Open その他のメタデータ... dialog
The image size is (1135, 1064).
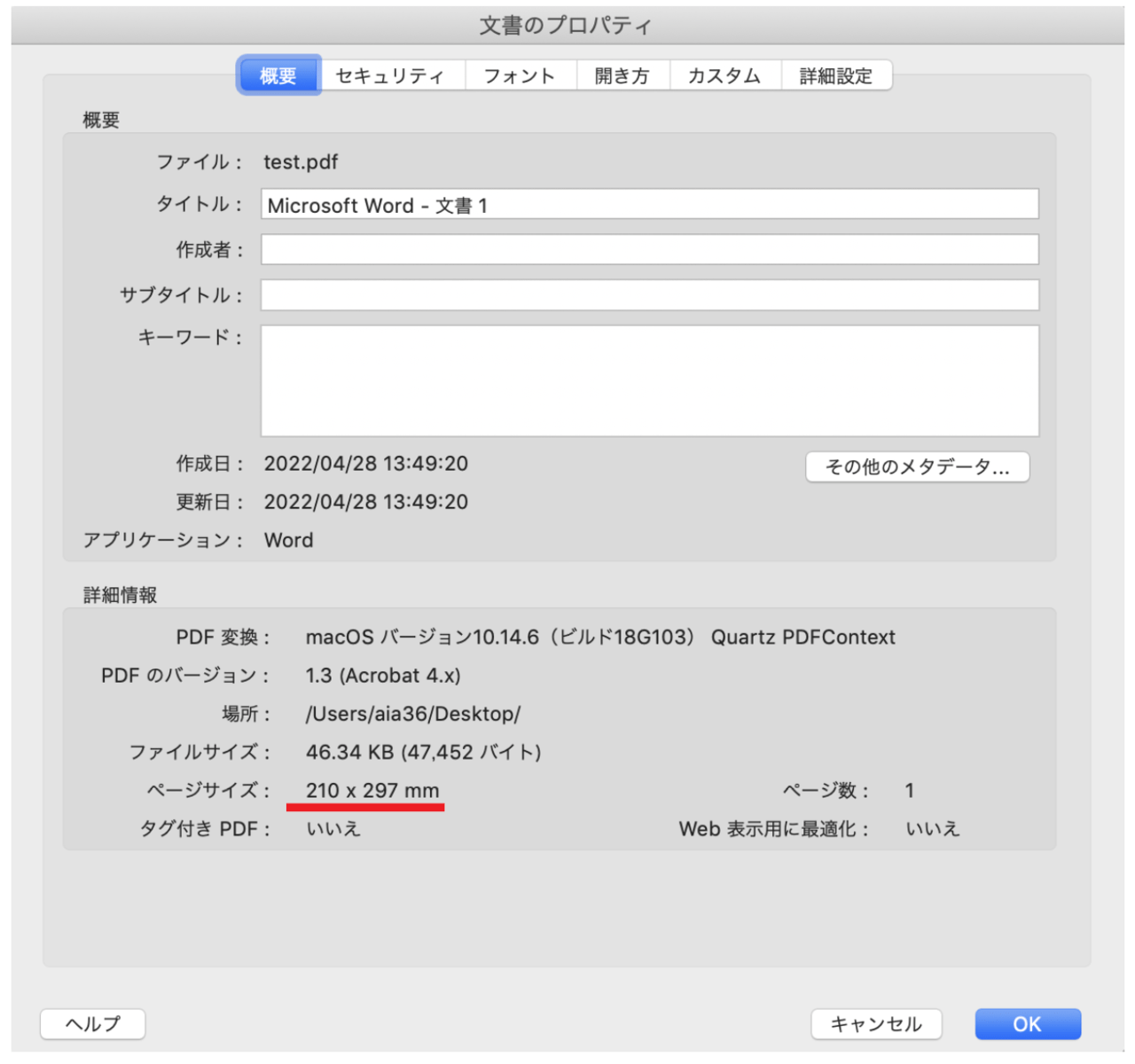point(917,467)
